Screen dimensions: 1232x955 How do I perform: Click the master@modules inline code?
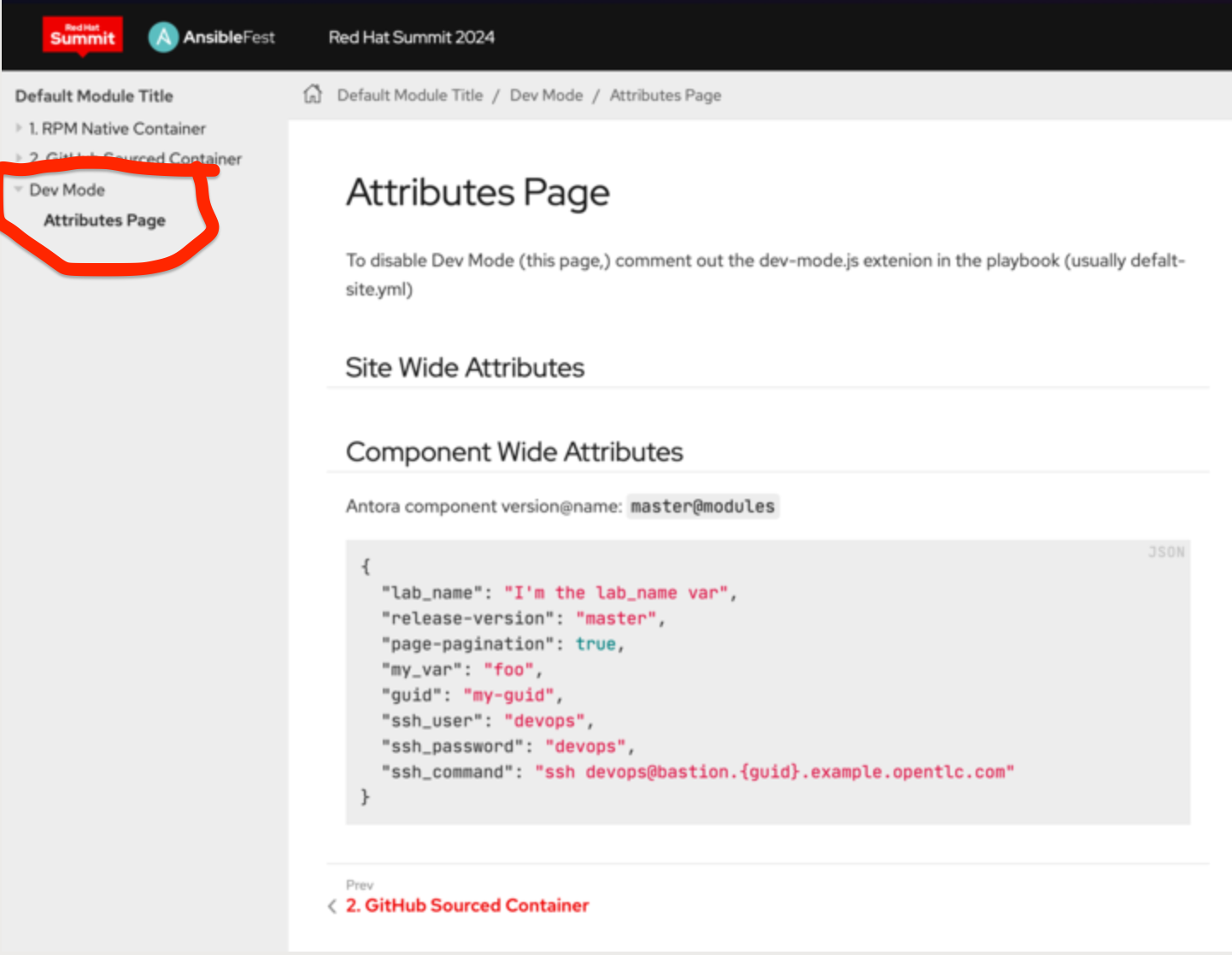pos(702,507)
